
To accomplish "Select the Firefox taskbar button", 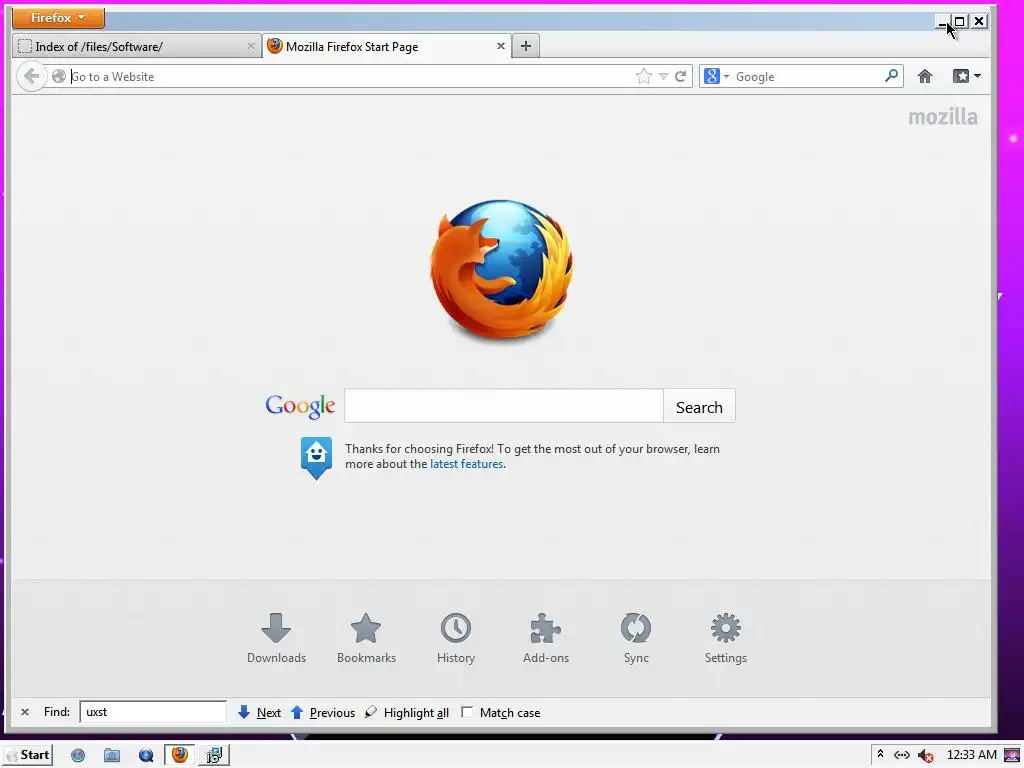I will tap(179, 755).
